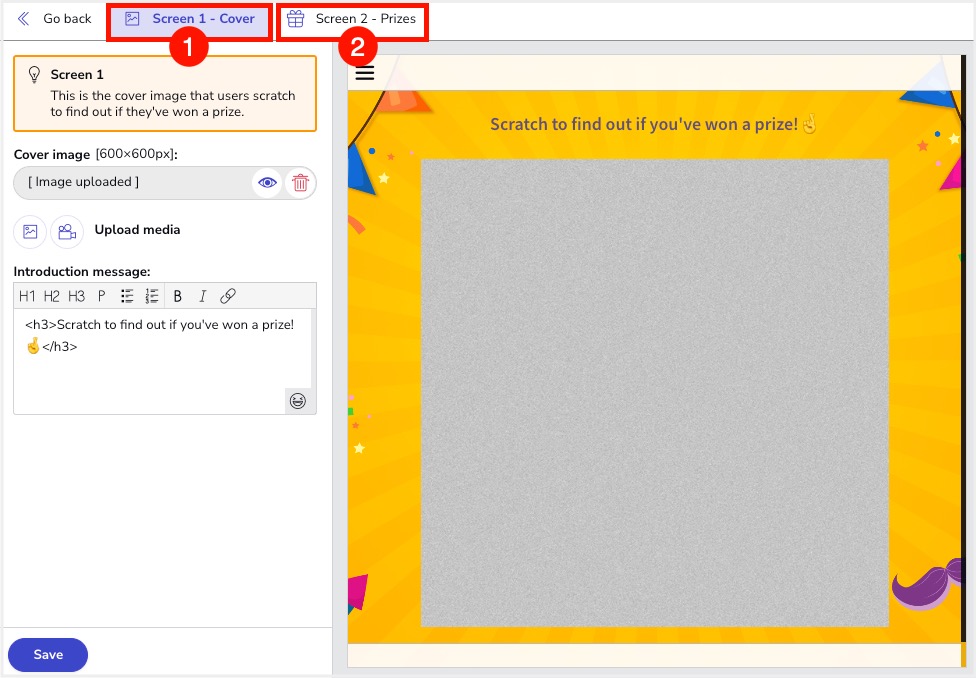
Task: Click inside the Introduction message text area
Action: click(x=160, y=370)
